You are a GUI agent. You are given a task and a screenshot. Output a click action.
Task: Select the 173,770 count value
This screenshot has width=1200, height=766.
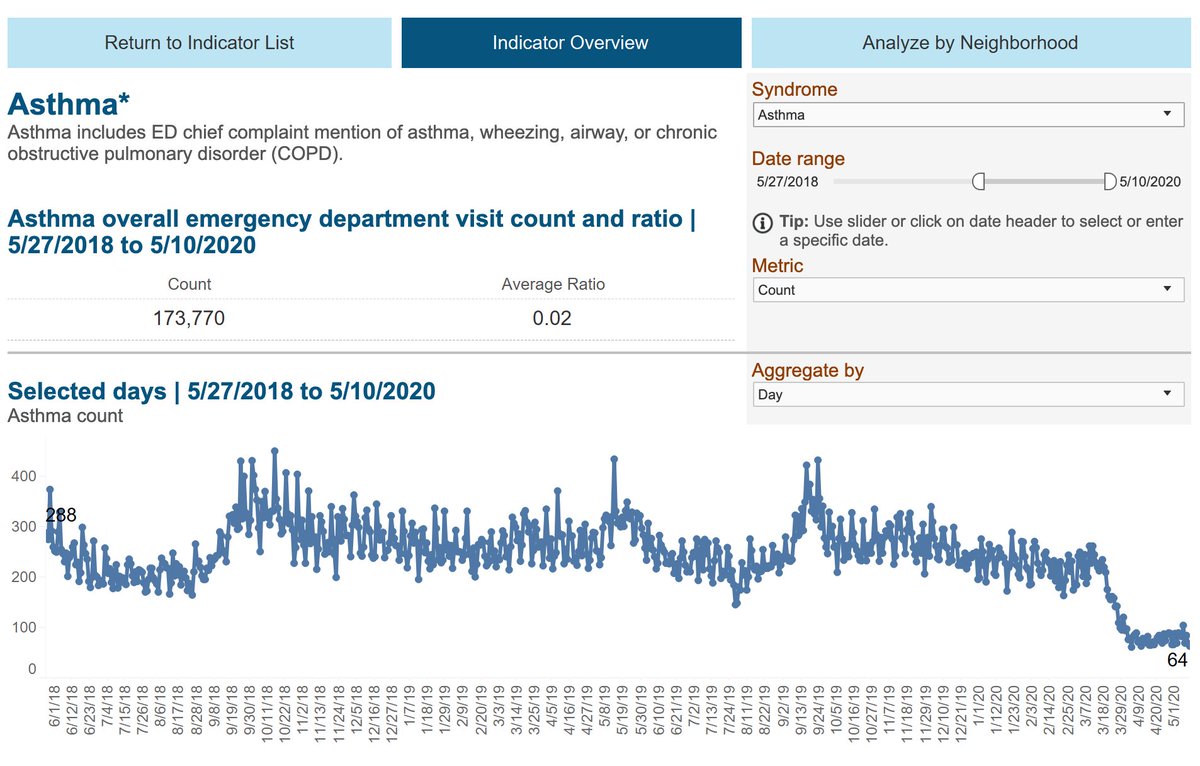click(x=189, y=319)
